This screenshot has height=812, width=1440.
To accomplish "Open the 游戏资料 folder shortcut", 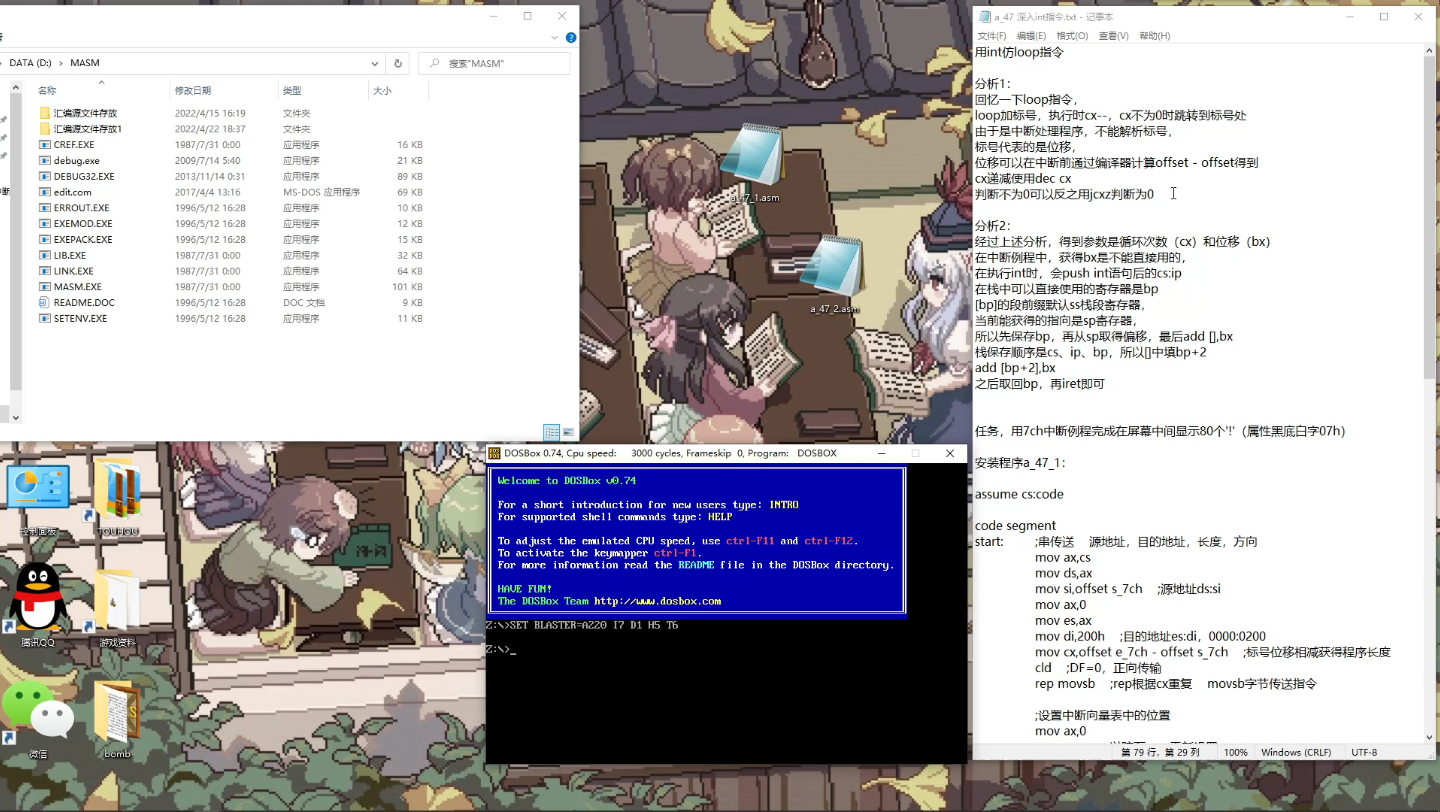I will [118, 606].
